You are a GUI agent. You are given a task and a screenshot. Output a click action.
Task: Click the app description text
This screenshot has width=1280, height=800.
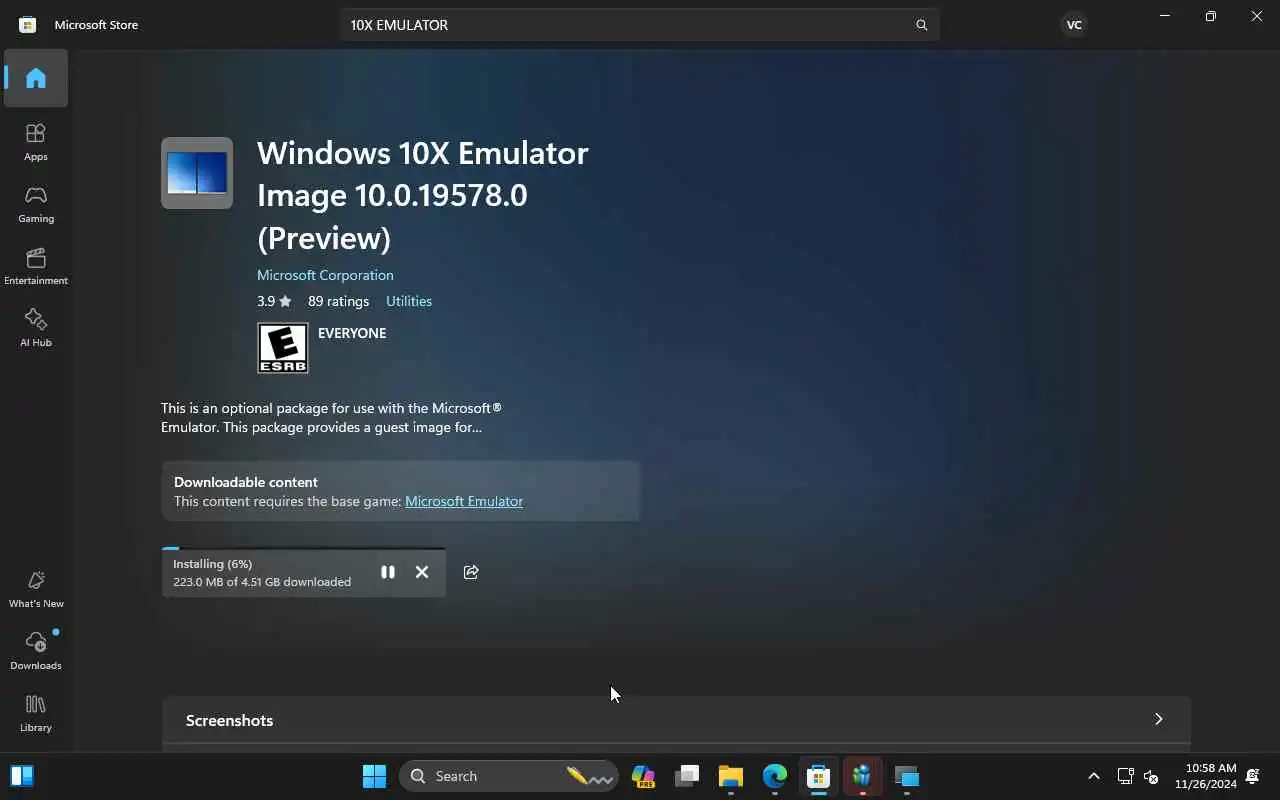coord(331,418)
